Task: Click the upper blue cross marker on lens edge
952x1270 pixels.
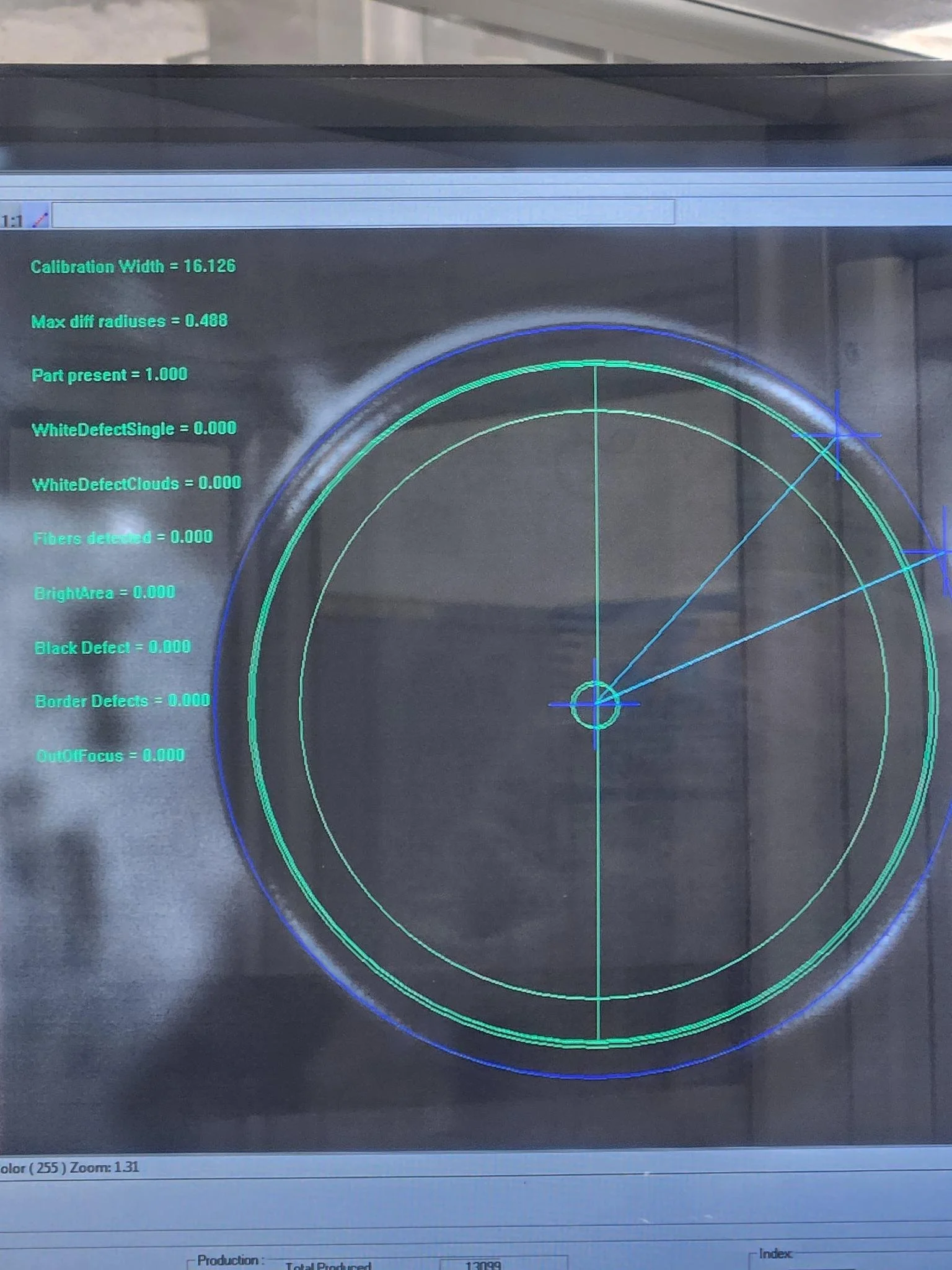Action: 837,435
